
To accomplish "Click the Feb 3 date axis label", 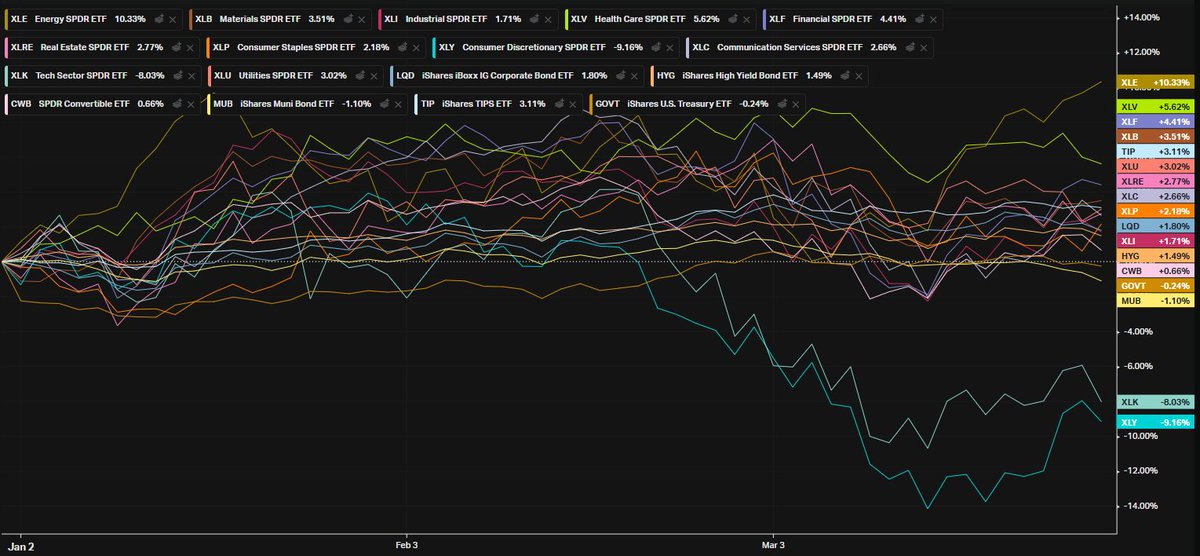I will [x=406, y=546].
